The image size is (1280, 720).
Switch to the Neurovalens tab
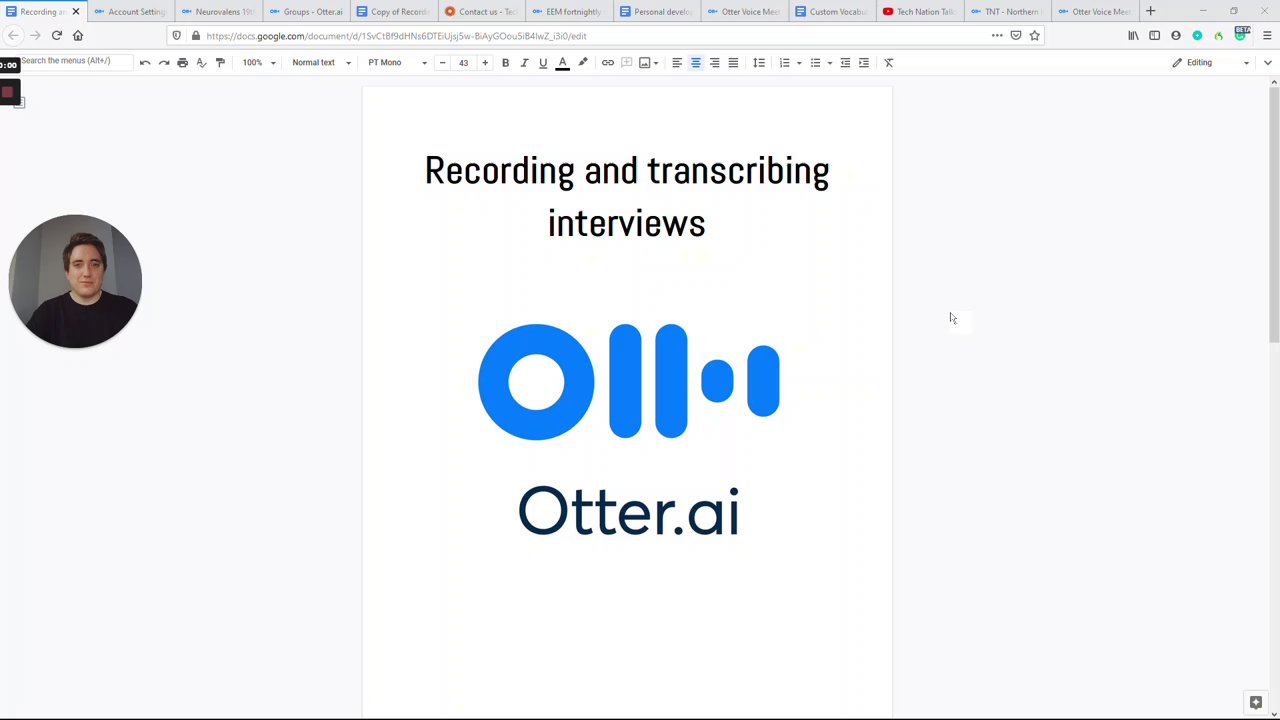[218, 11]
